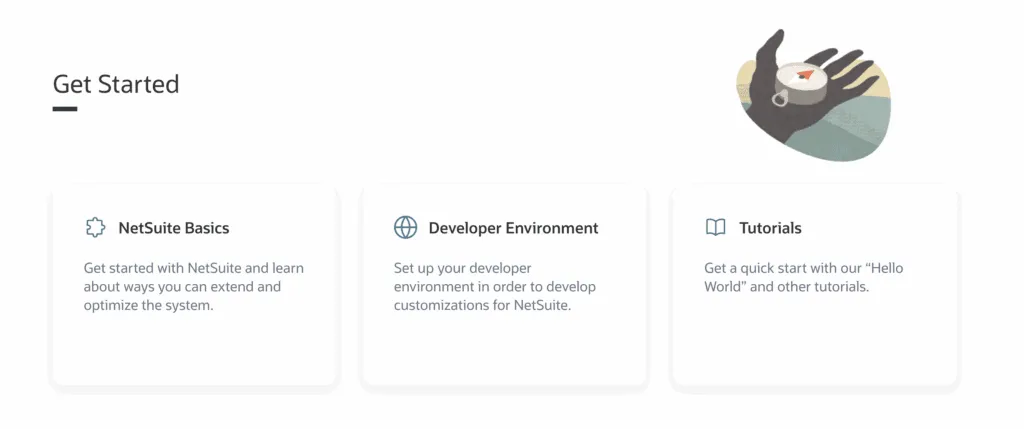1024x429 pixels.
Task: Click the dark underline bar below Get Started
Action: click(65, 109)
